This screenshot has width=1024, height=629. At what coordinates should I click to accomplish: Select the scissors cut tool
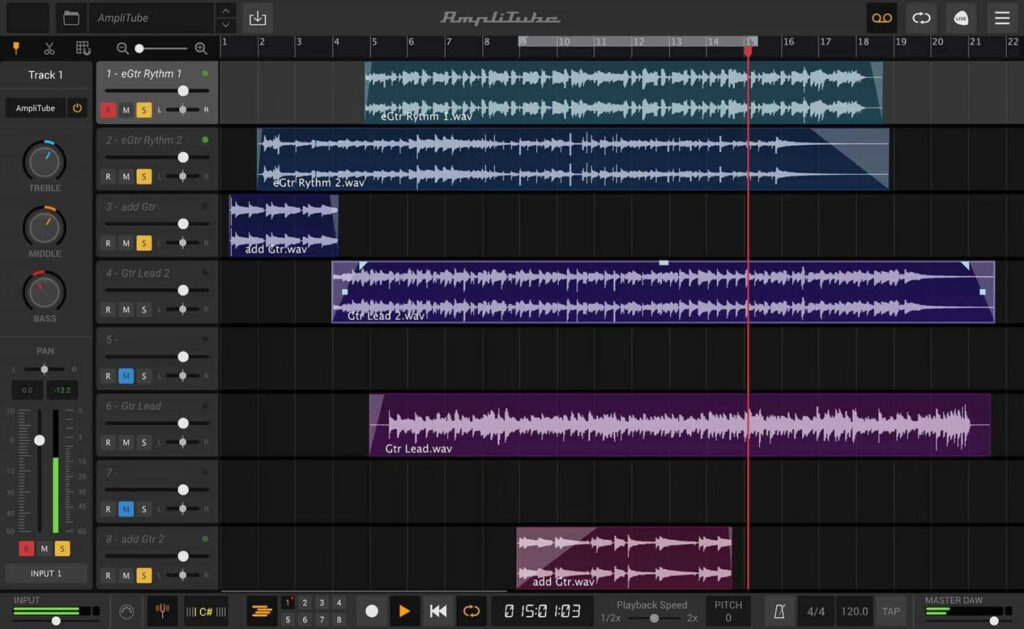pos(48,47)
